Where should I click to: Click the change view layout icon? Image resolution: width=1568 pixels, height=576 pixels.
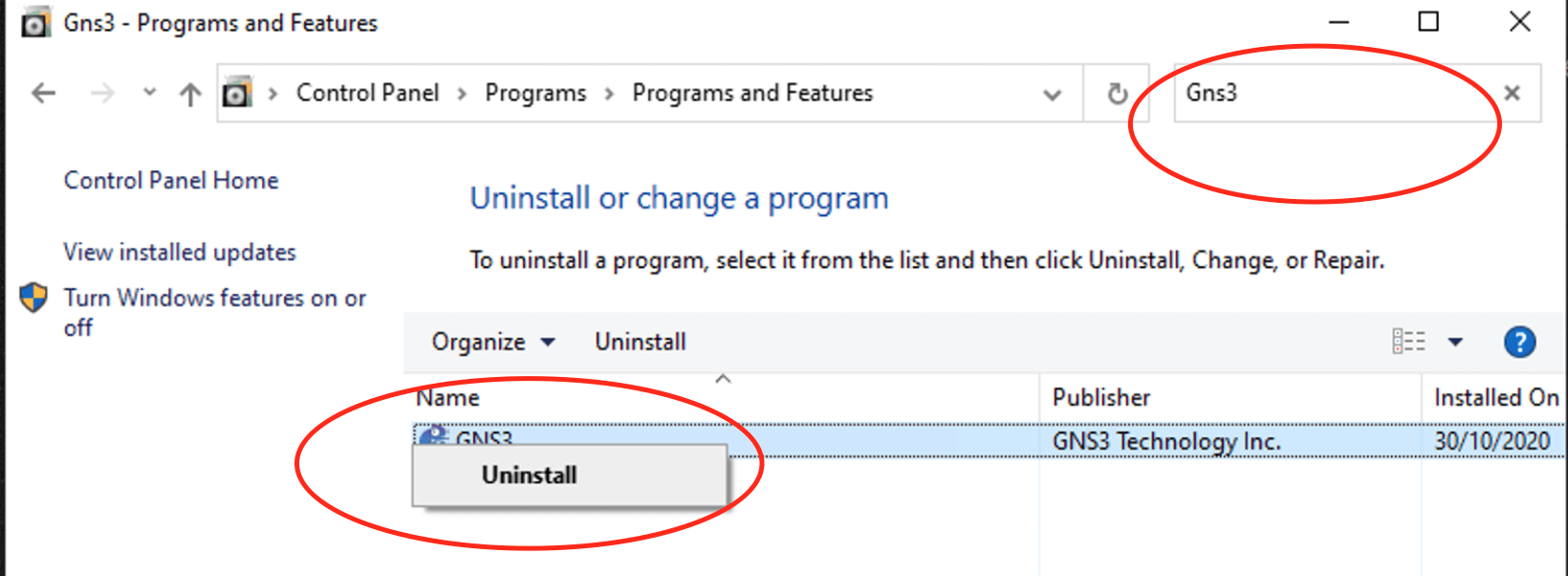pyautogui.click(x=1408, y=342)
